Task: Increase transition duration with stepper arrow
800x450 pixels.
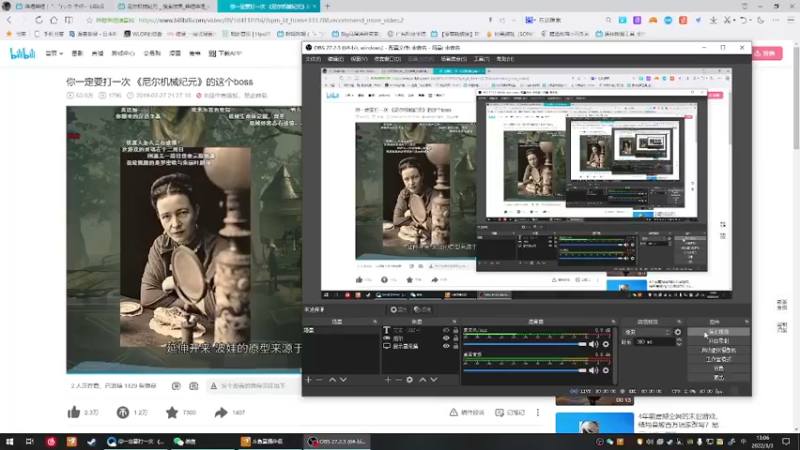Action: coord(679,340)
